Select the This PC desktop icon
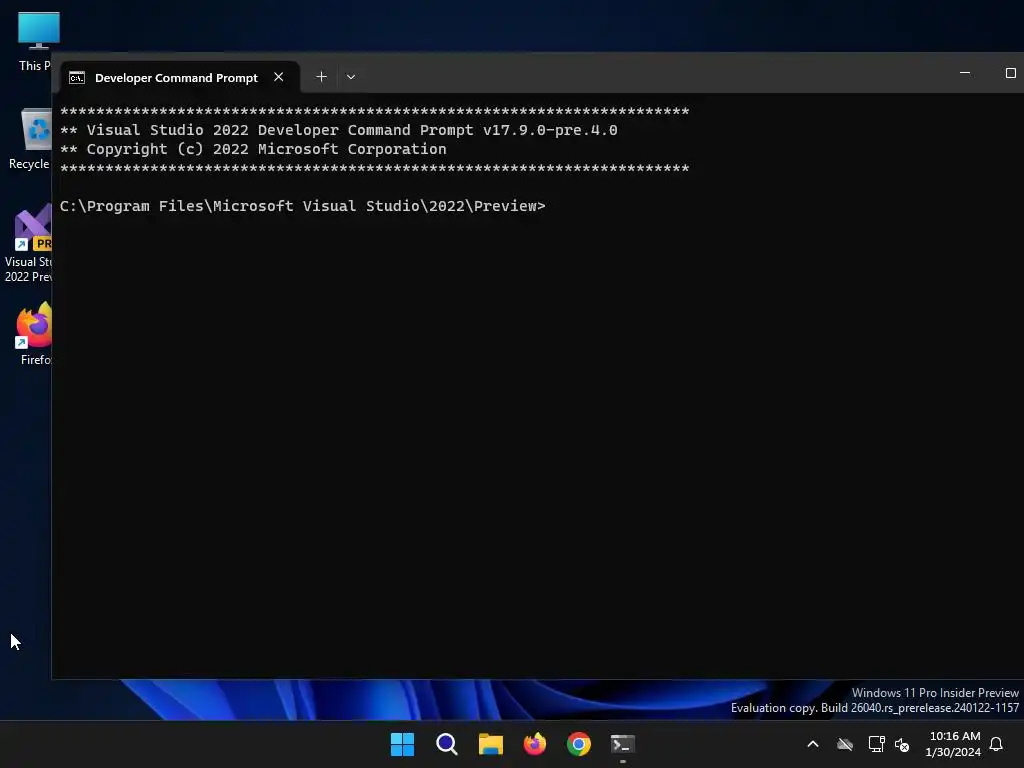 (x=34, y=41)
